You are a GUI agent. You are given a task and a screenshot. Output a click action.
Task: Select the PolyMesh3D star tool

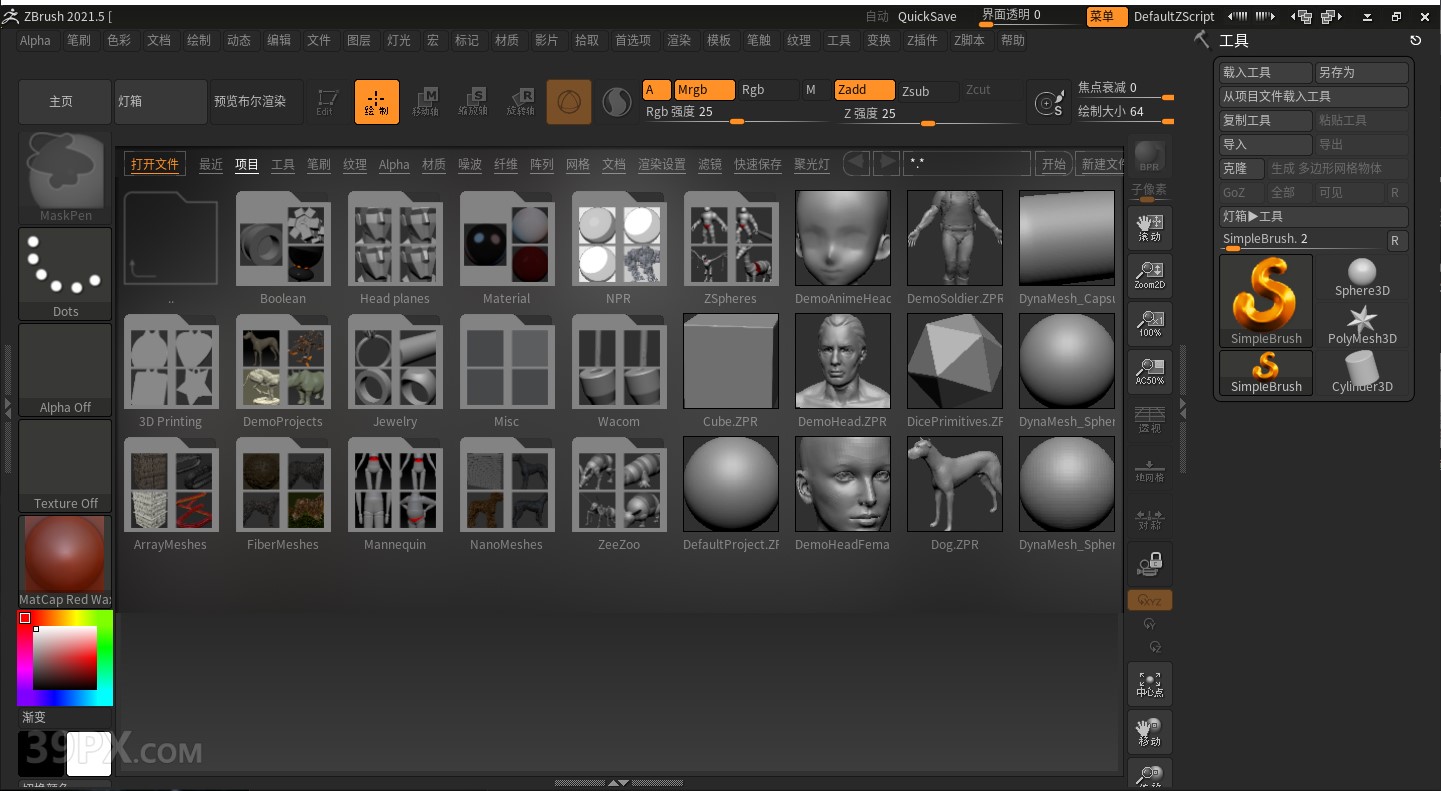coord(1362,325)
